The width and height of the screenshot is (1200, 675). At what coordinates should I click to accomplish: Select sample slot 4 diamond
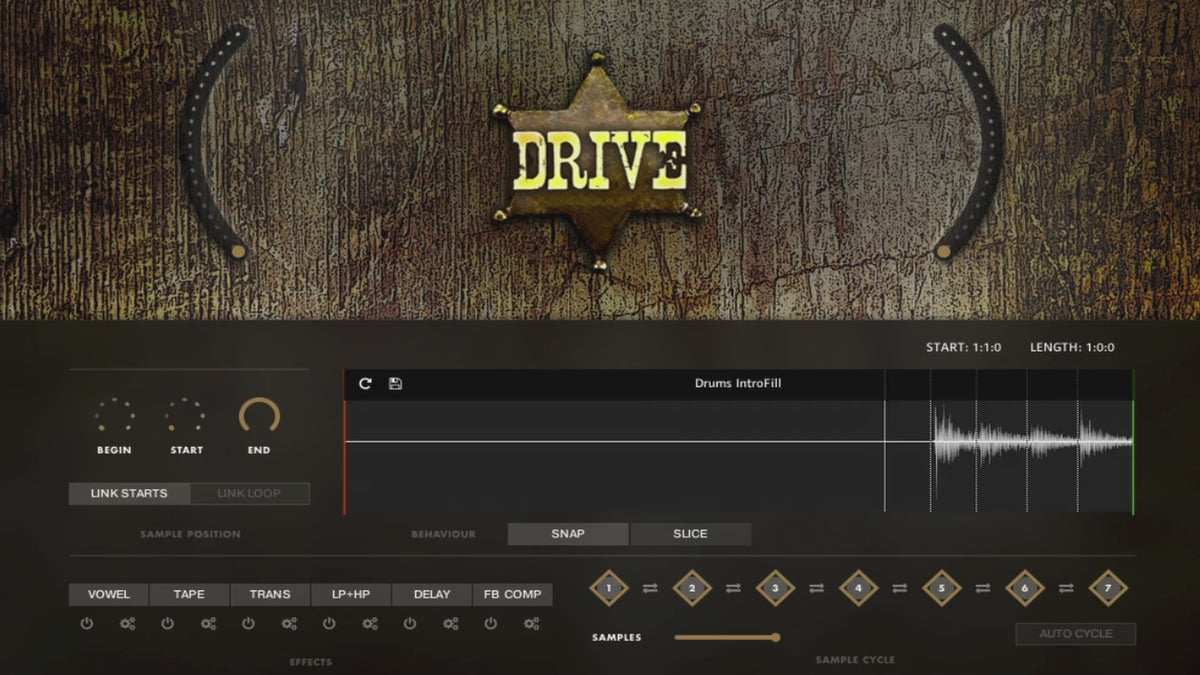[858, 588]
